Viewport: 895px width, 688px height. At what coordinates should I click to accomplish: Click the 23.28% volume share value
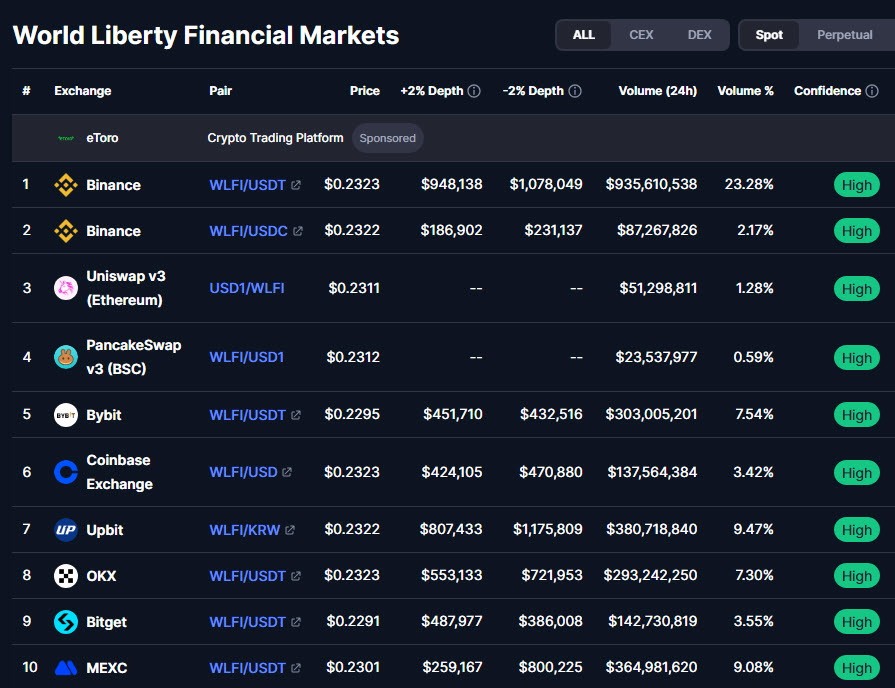click(x=749, y=184)
